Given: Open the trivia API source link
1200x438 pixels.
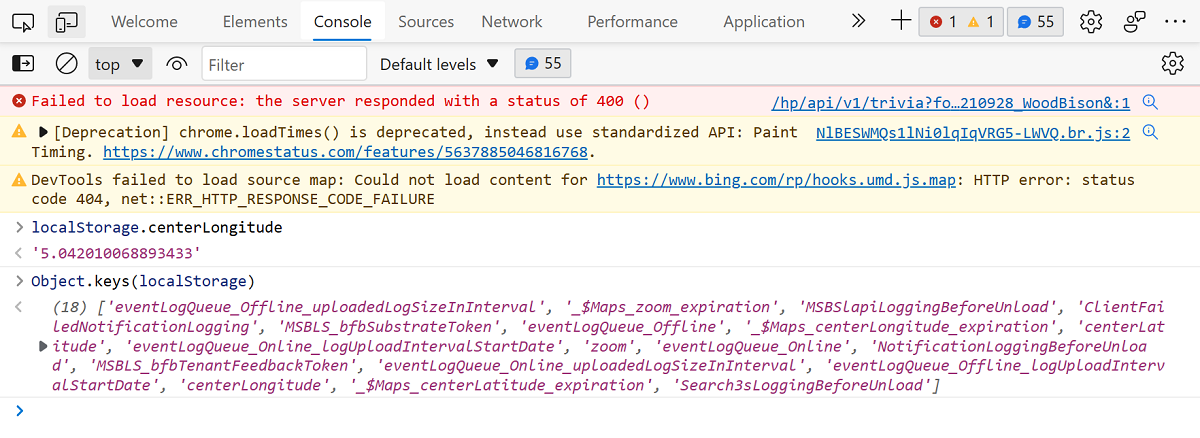Looking at the screenshot, I should [951, 103].
